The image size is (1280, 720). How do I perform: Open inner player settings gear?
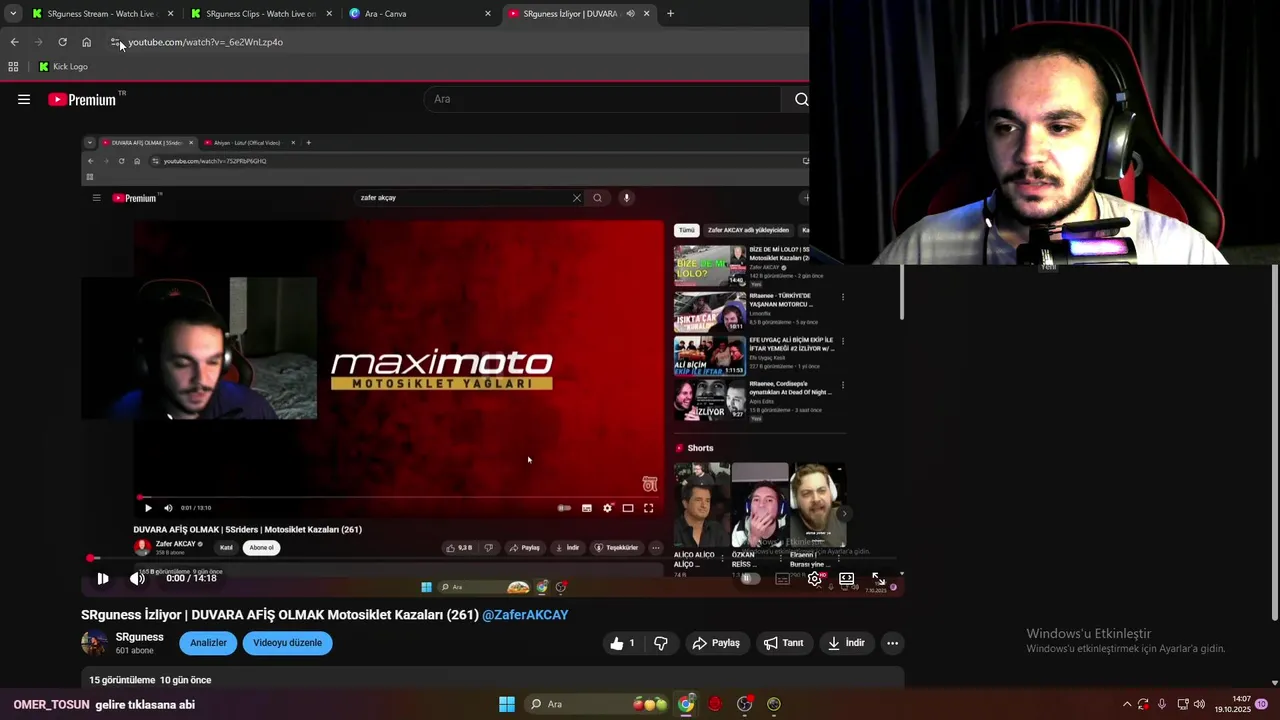coord(607,508)
